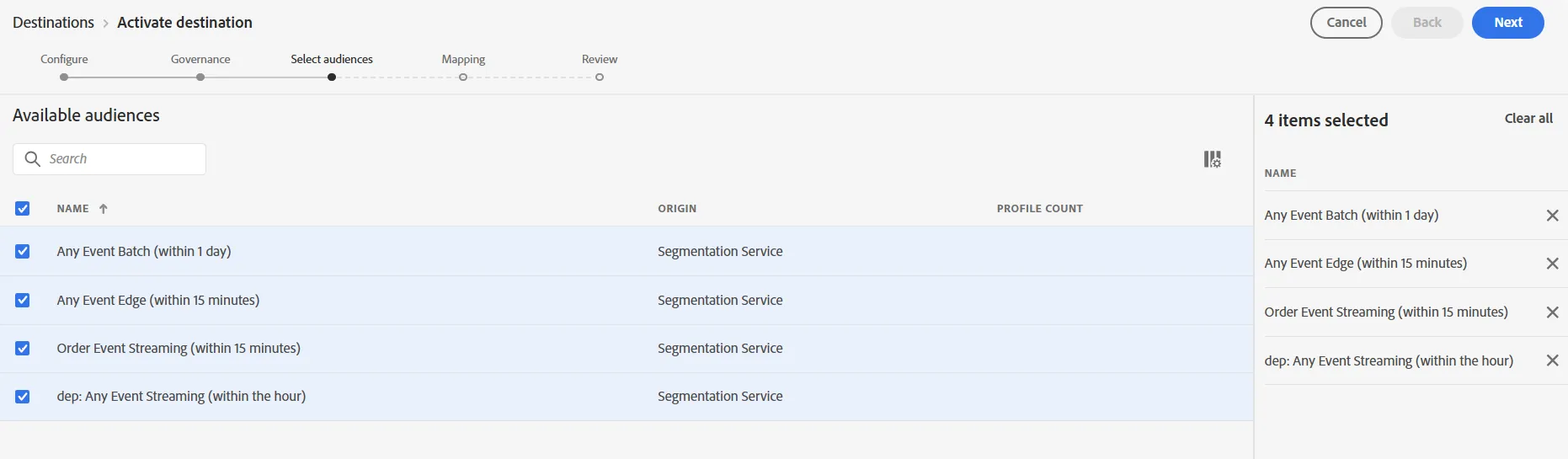Click 'Any Event Batch (within 1 day)' in the selected panel
This screenshot has height=459, width=1568.
1352,215
